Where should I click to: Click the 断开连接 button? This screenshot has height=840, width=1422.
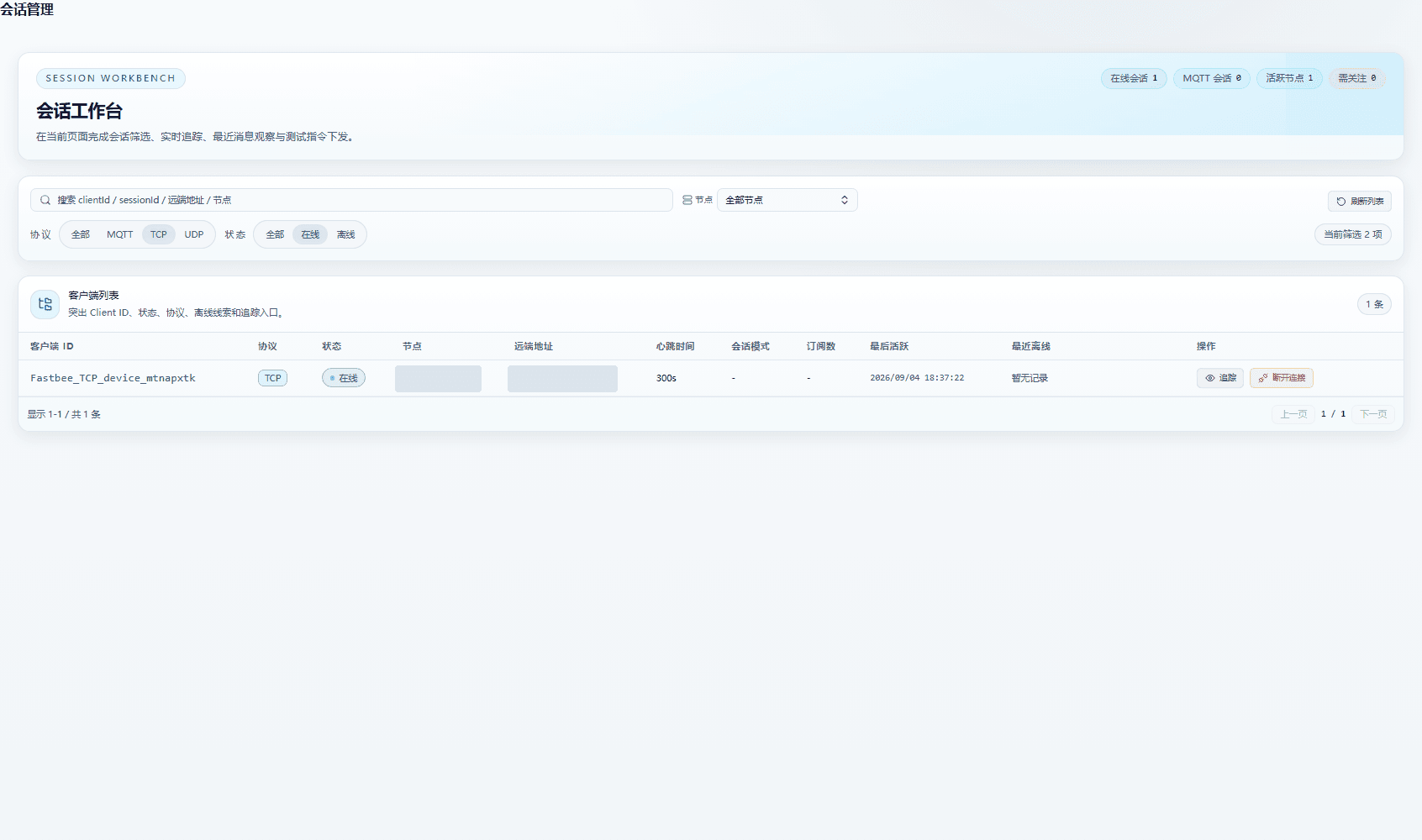(x=1282, y=378)
